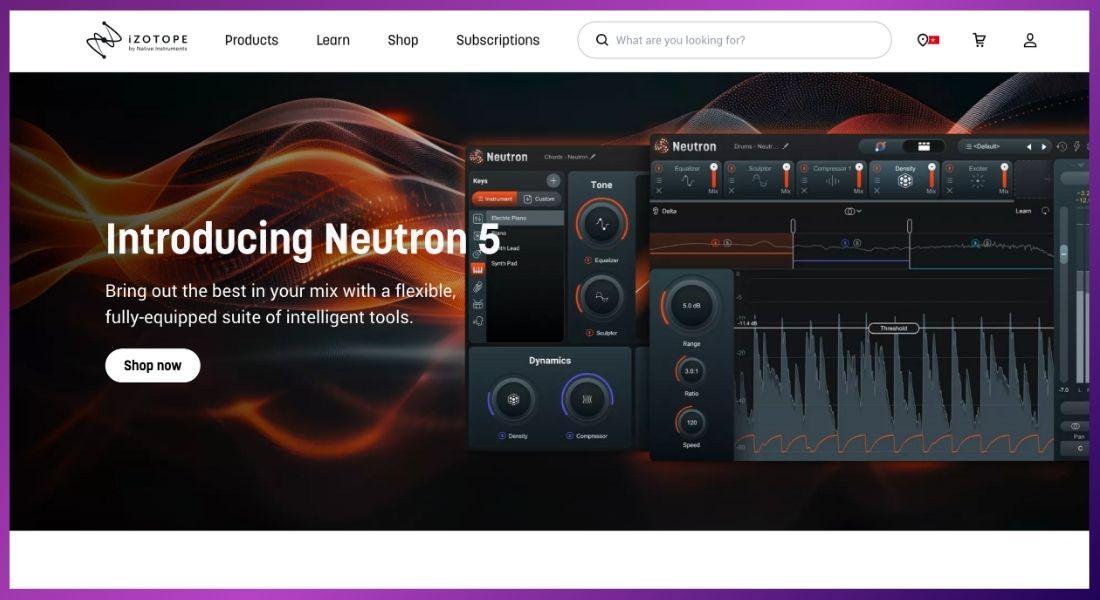Image resolution: width=1100 pixels, height=600 pixels.
Task: Switch to the detailed modules view icon
Action: [x=923, y=146]
